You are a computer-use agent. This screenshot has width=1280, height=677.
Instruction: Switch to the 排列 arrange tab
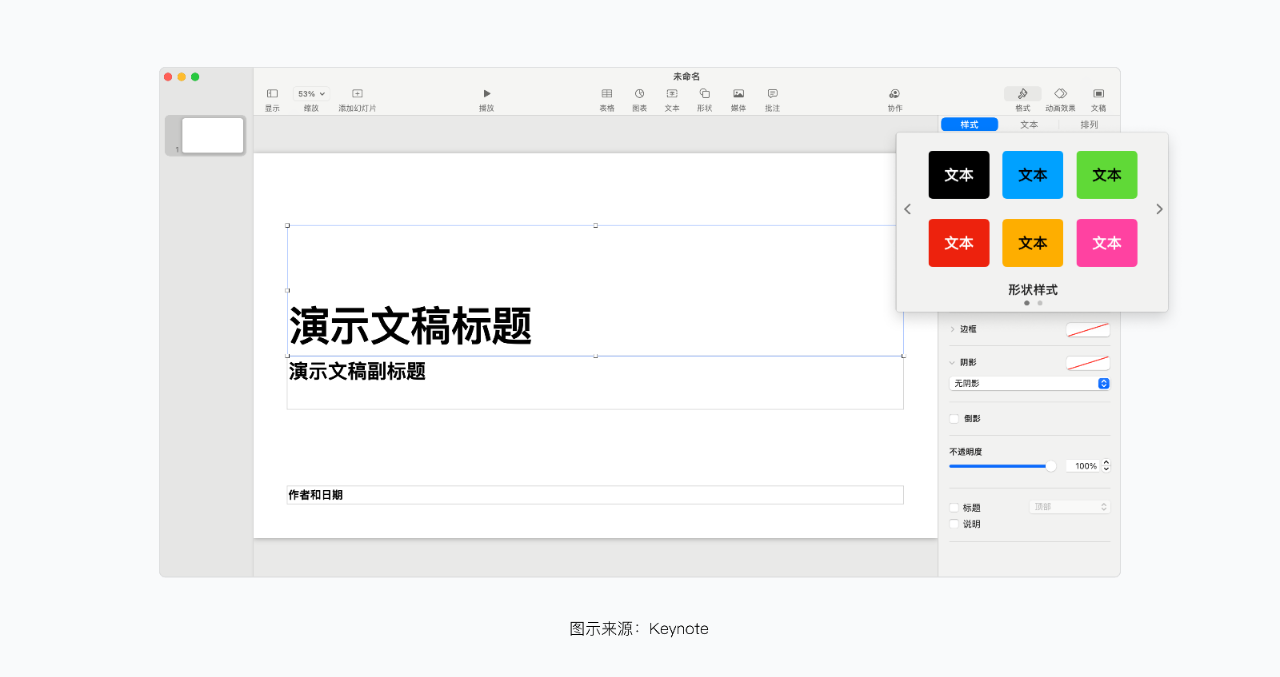point(1089,125)
